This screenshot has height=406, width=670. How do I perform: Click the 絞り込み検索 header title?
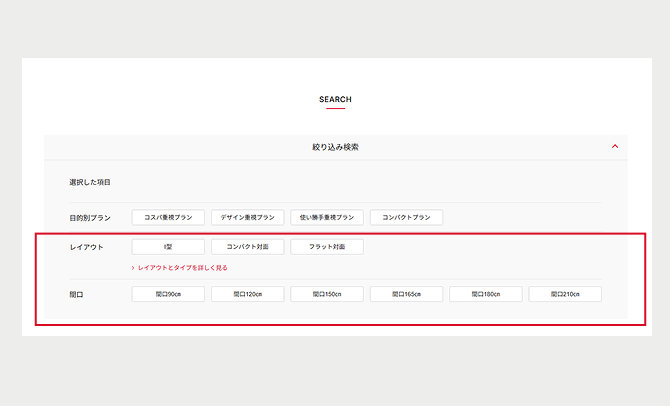pyautogui.click(x=335, y=147)
